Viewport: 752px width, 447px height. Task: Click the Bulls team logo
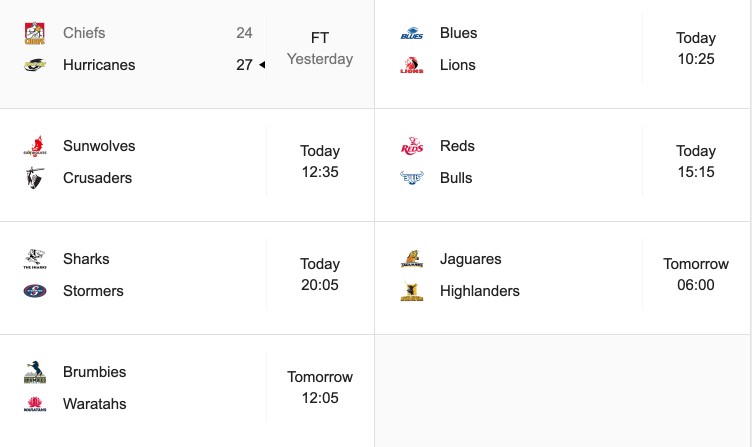(x=412, y=178)
